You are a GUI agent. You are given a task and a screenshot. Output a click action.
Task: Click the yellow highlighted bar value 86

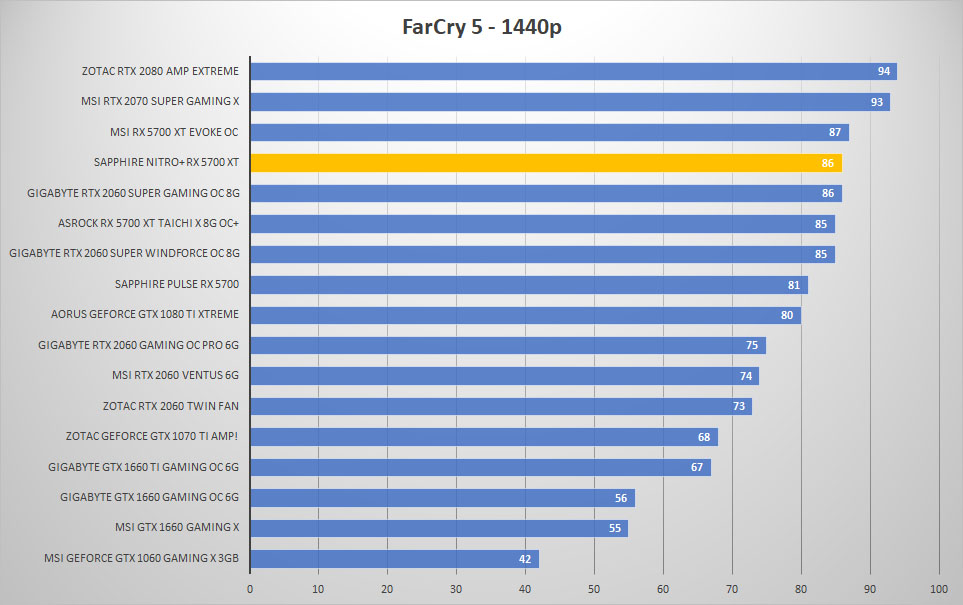click(828, 163)
